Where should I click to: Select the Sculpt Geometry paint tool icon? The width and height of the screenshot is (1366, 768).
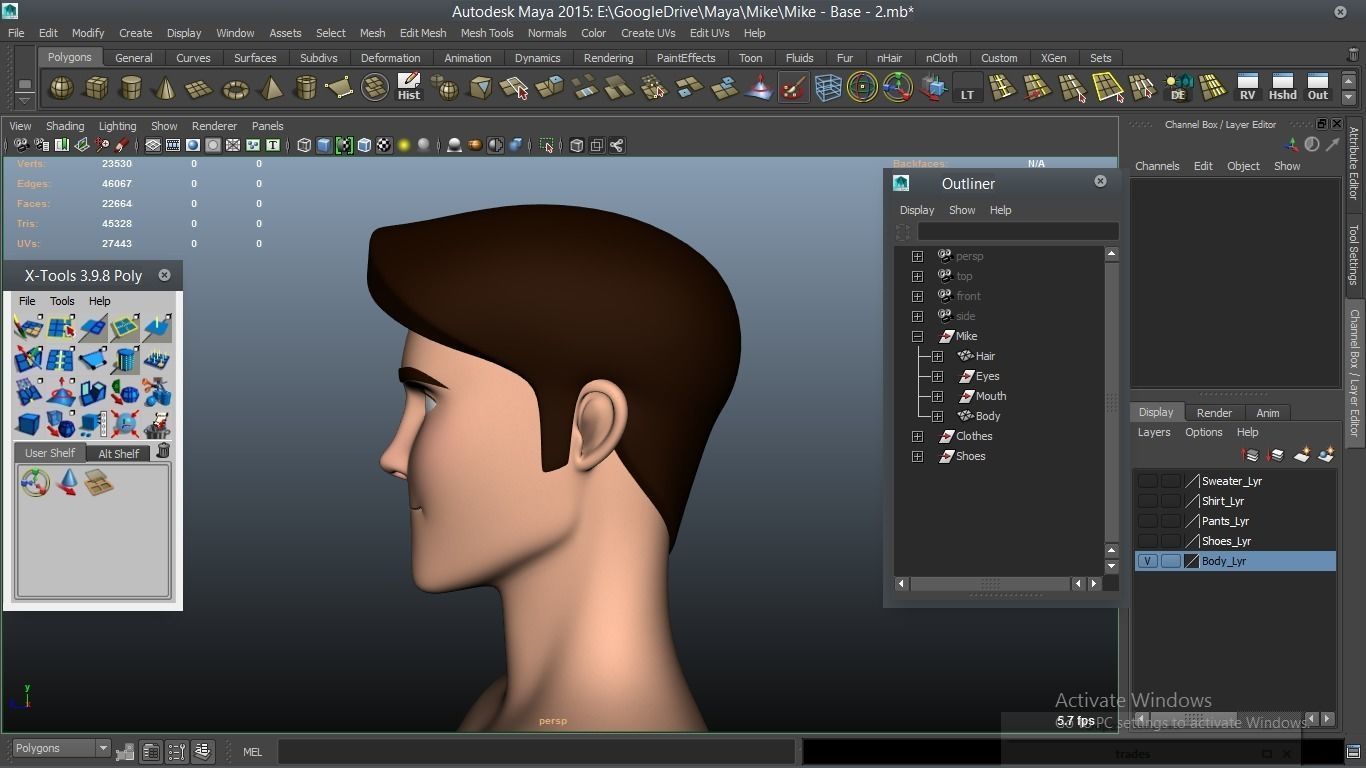click(x=793, y=88)
